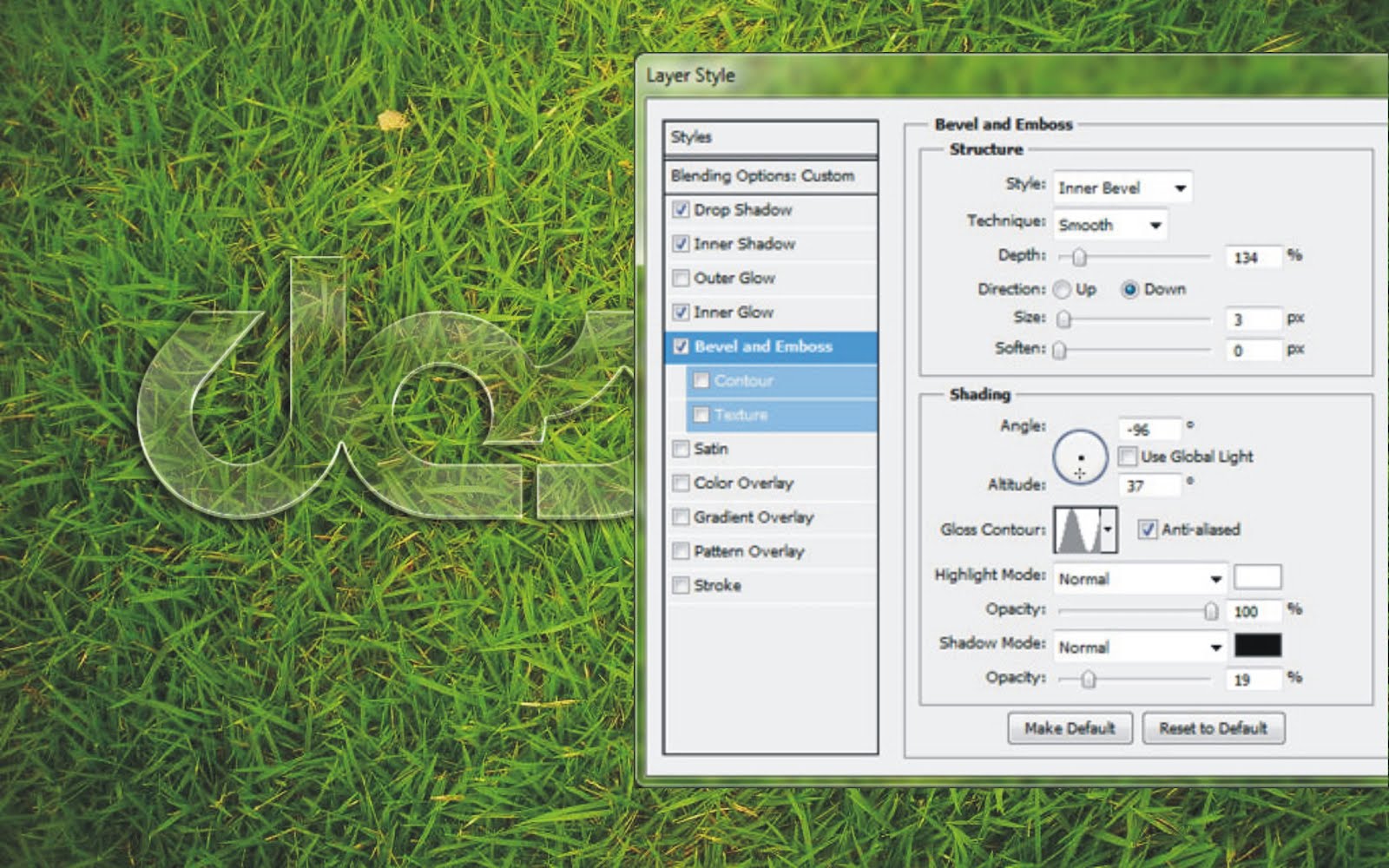Click the Drop Shadow checkmark icon
Viewport: 1389px width, 868px height.
681,209
